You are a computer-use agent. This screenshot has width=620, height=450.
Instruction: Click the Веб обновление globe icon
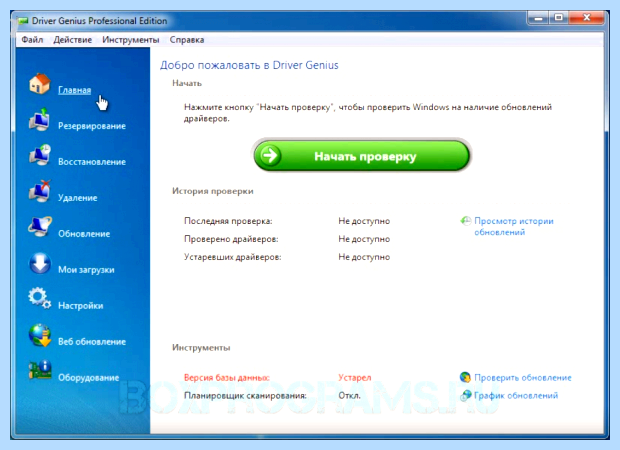pos(40,335)
